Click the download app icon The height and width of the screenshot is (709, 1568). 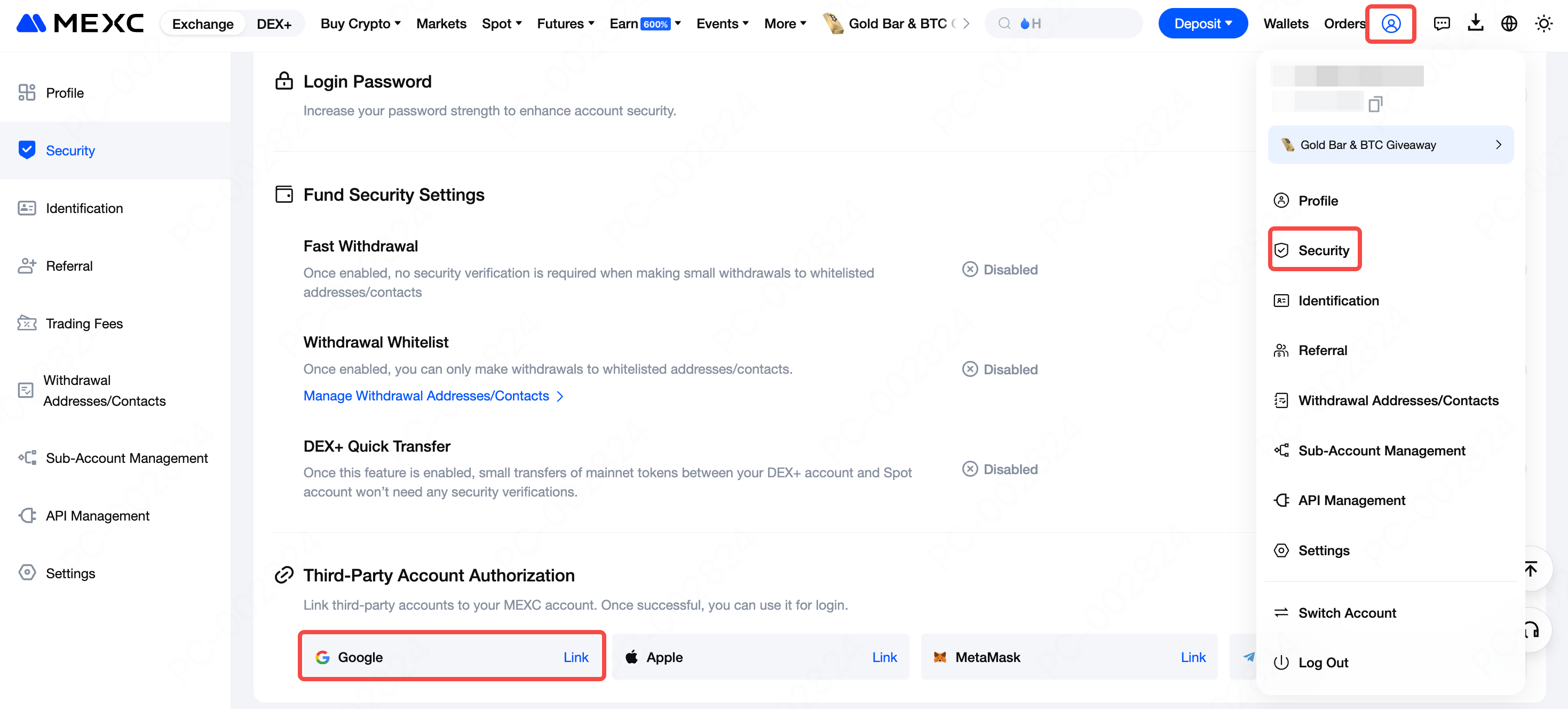[1476, 23]
